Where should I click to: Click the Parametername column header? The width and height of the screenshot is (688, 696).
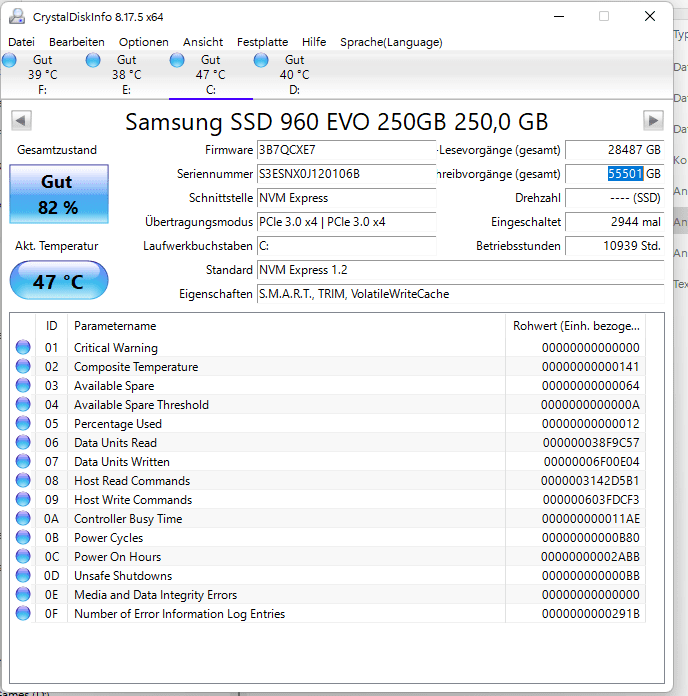tap(286, 326)
